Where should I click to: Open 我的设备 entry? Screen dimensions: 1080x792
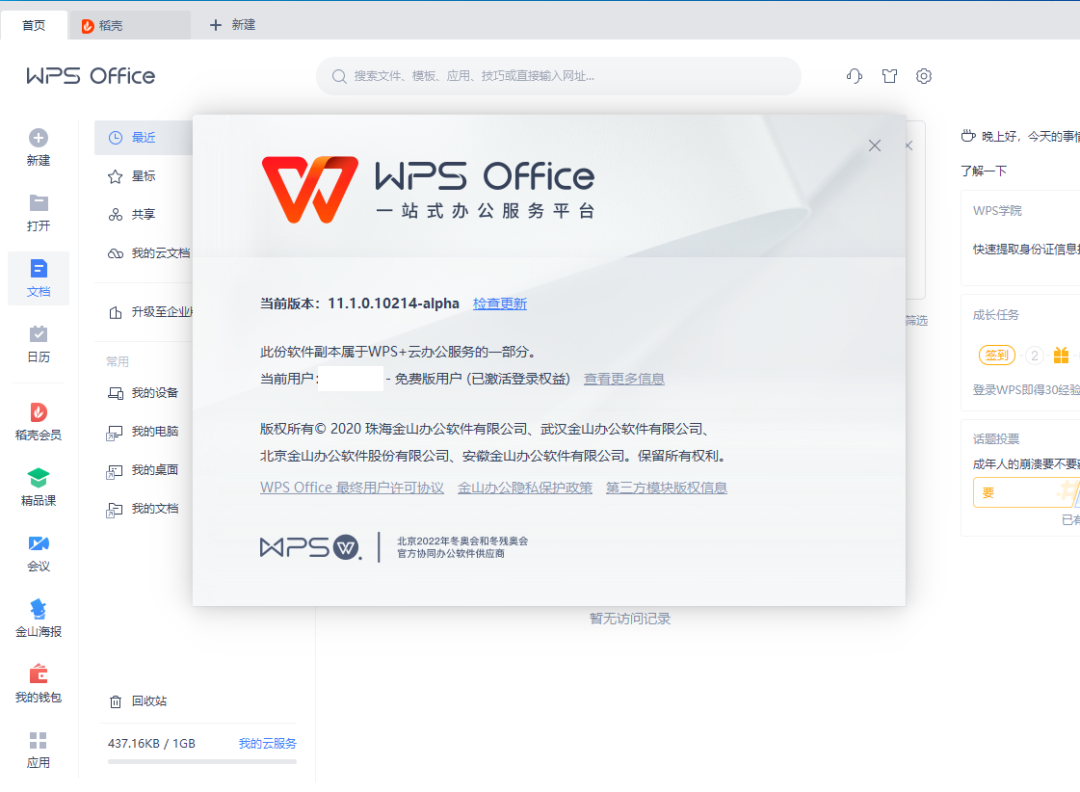pyautogui.click(x=143, y=393)
